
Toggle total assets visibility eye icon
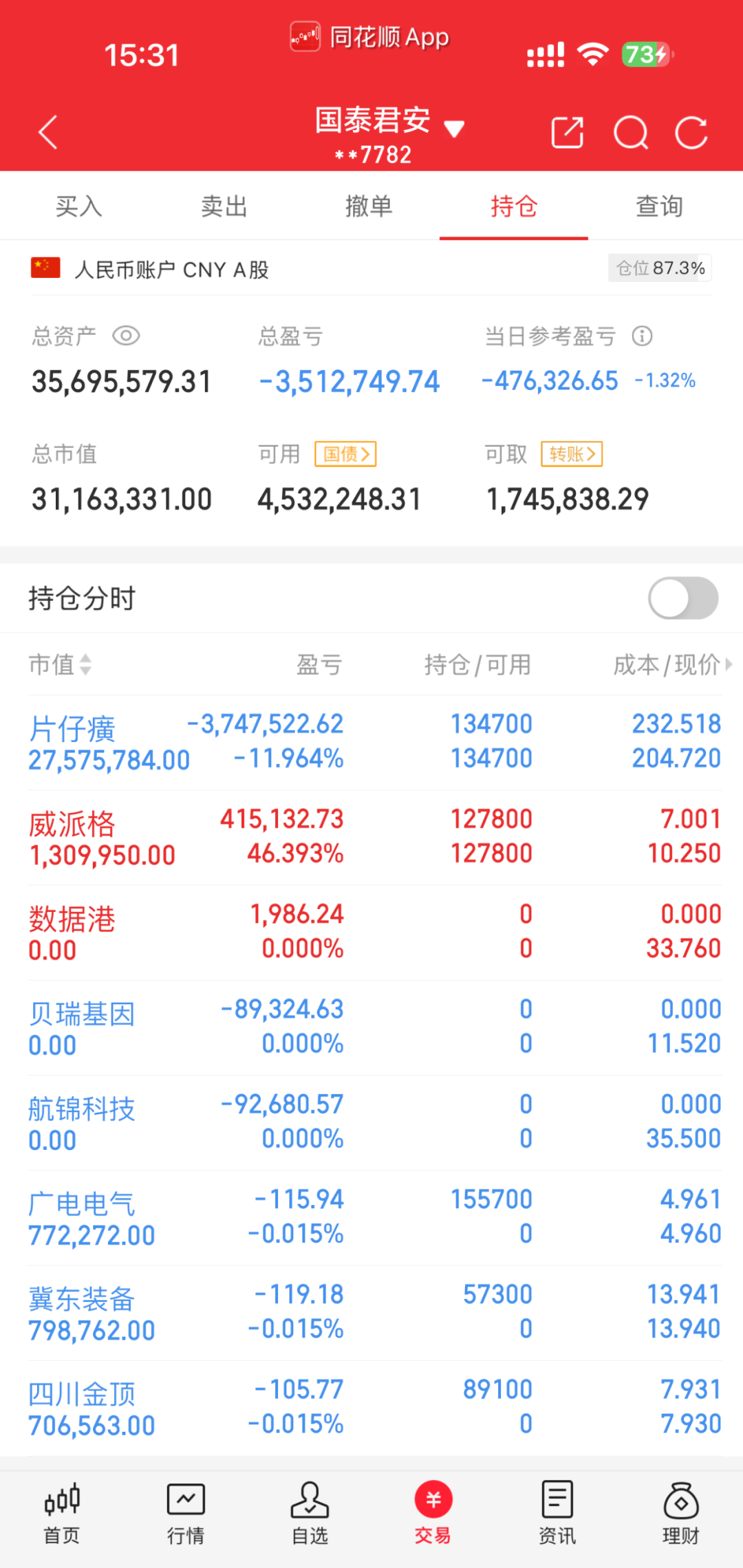click(126, 336)
